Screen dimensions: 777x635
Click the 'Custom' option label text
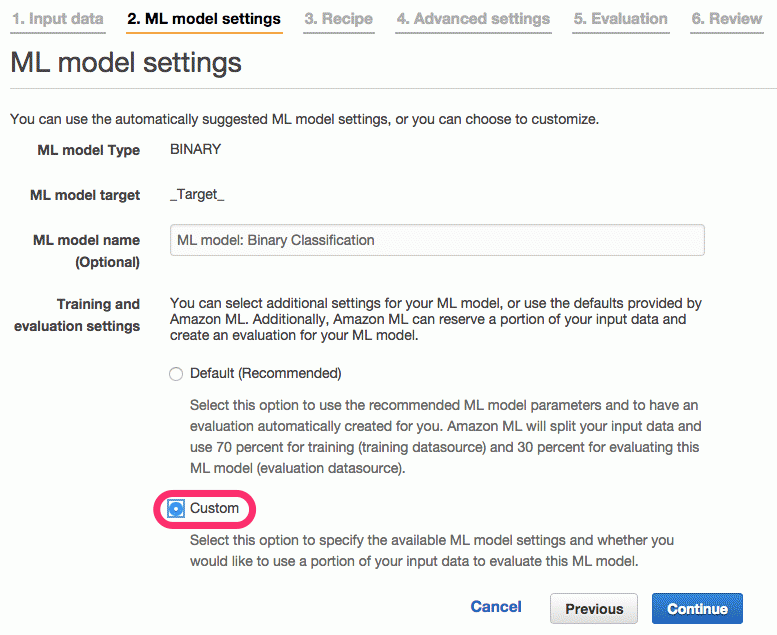(214, 508)
